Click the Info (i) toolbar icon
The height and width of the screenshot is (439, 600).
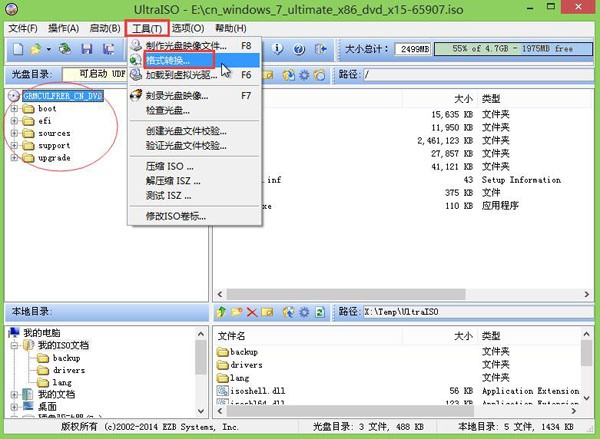(277, 49)
